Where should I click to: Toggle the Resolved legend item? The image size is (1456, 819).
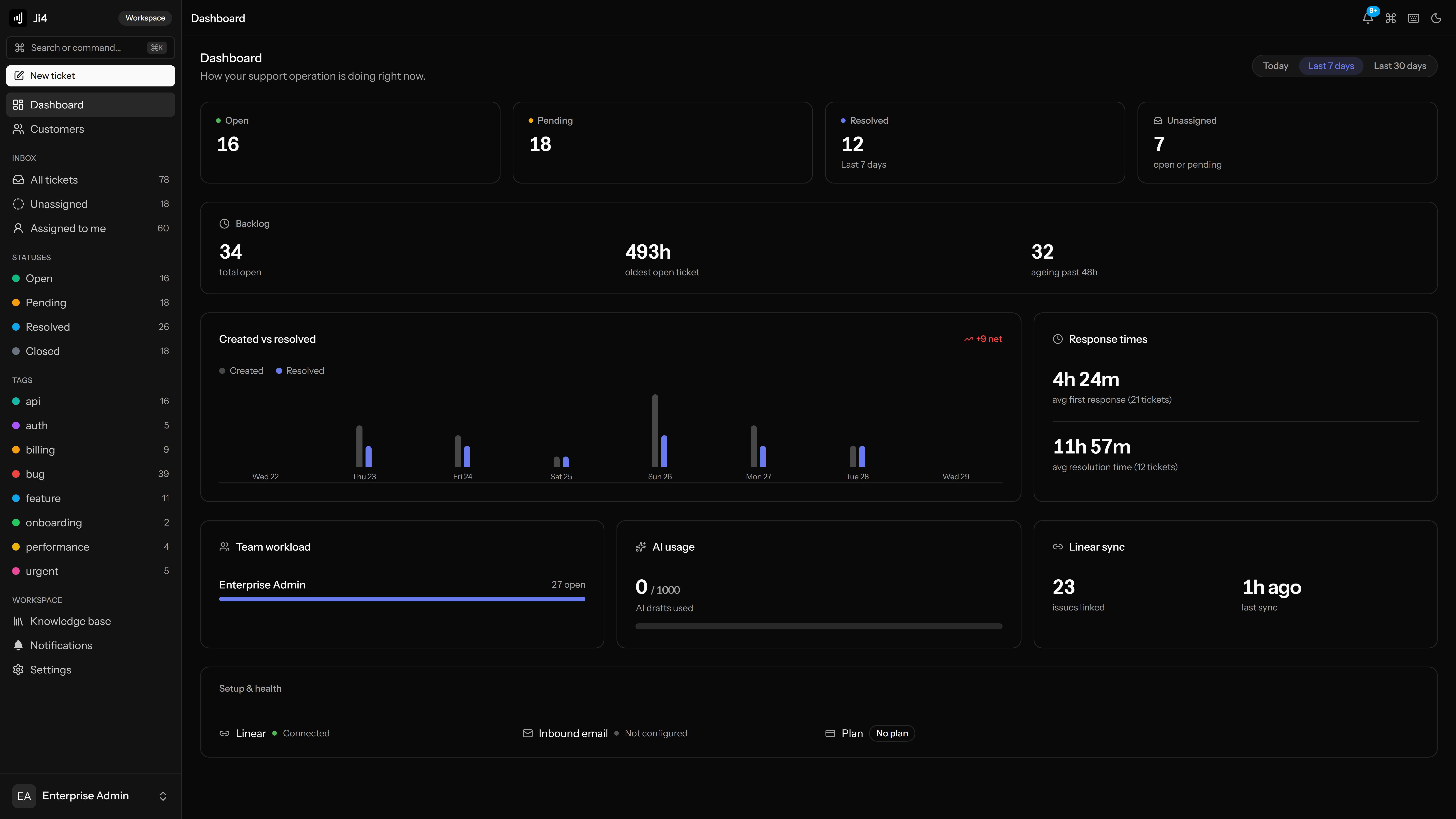[x=300, y=371]
